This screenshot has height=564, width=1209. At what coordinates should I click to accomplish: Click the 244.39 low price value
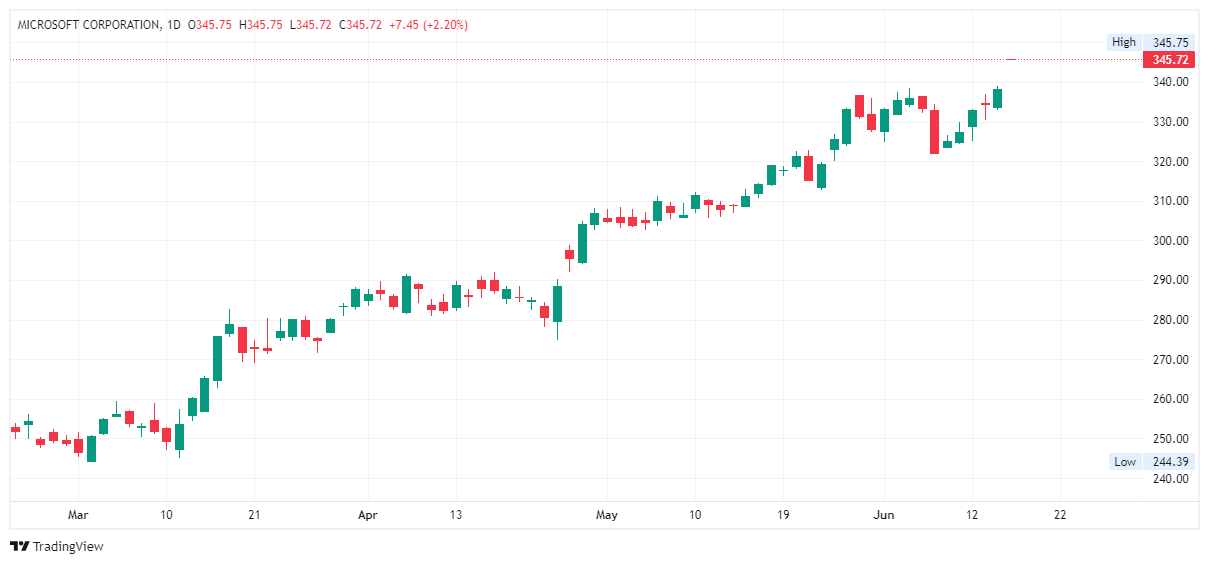coord(1169,462)
